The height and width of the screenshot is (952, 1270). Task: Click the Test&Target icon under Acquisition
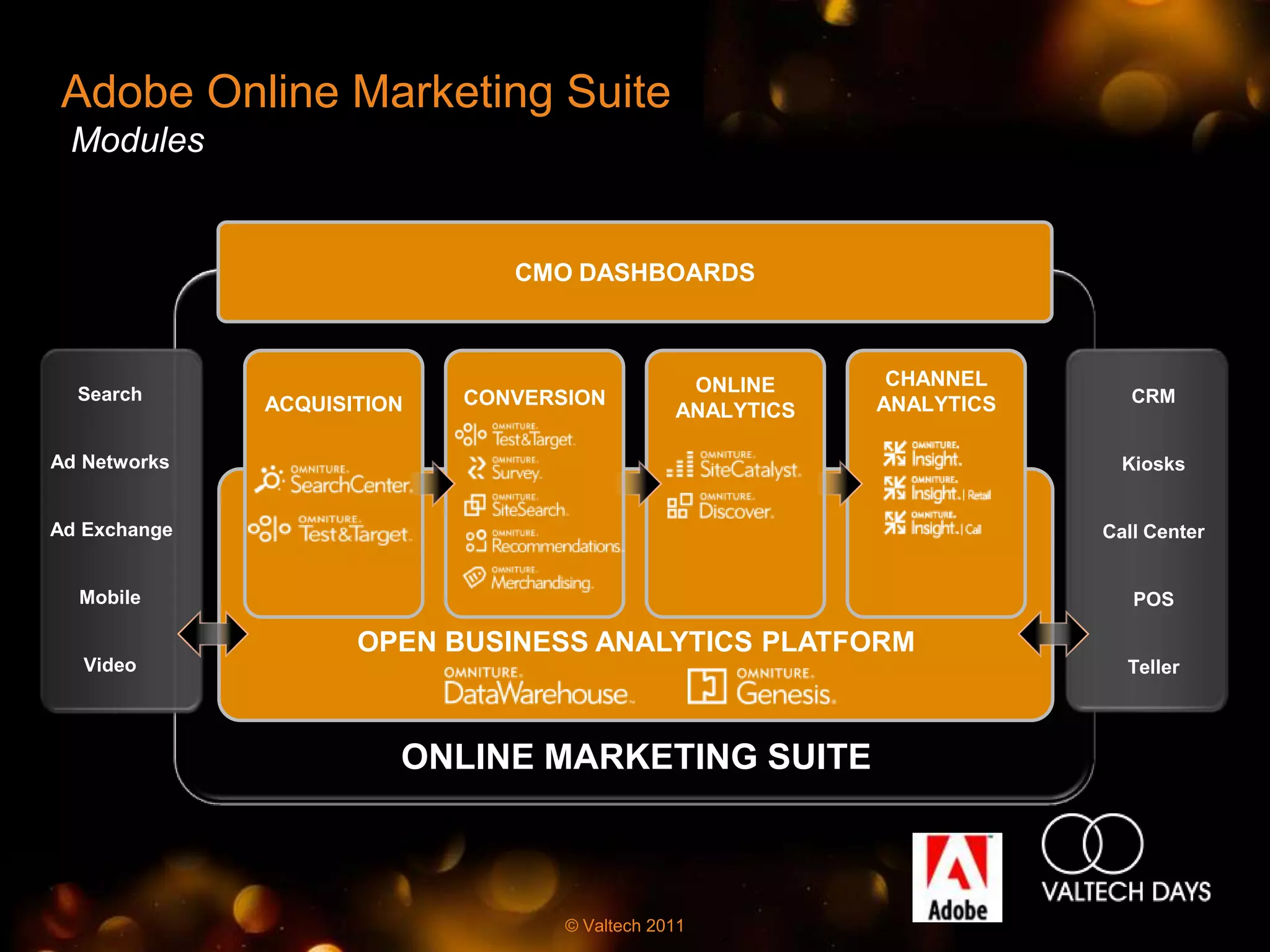pos(269,529)
